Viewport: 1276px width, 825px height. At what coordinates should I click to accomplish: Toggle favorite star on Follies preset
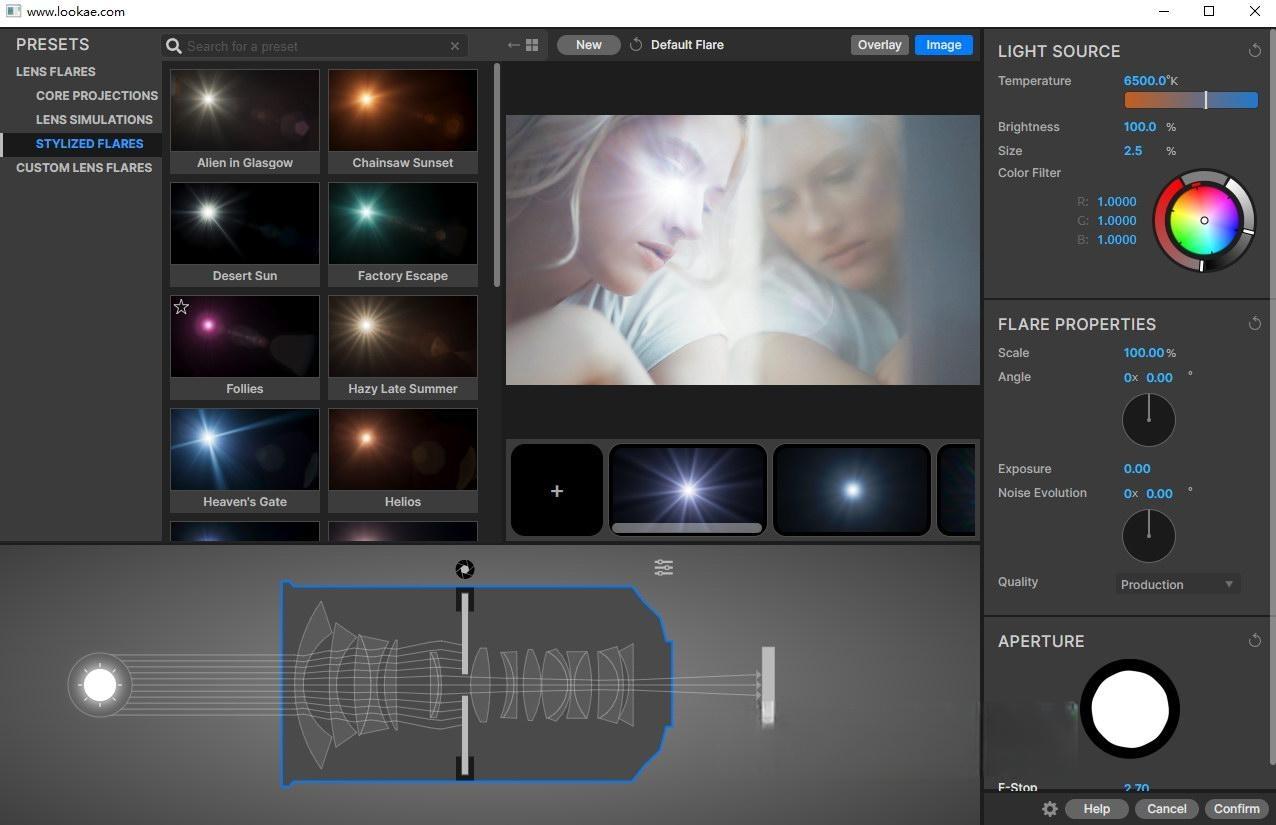tap(181, 307)
